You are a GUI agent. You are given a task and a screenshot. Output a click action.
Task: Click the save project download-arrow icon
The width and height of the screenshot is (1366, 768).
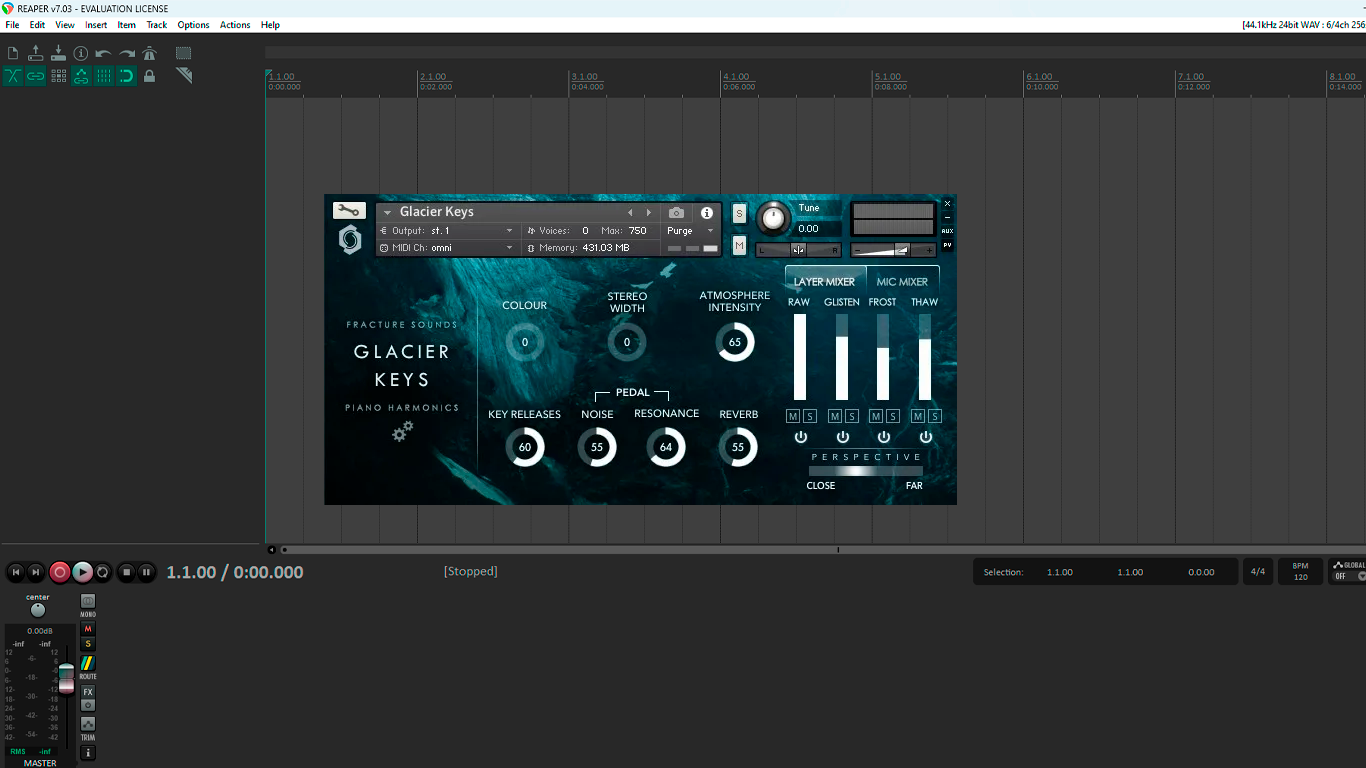[59, 53]
